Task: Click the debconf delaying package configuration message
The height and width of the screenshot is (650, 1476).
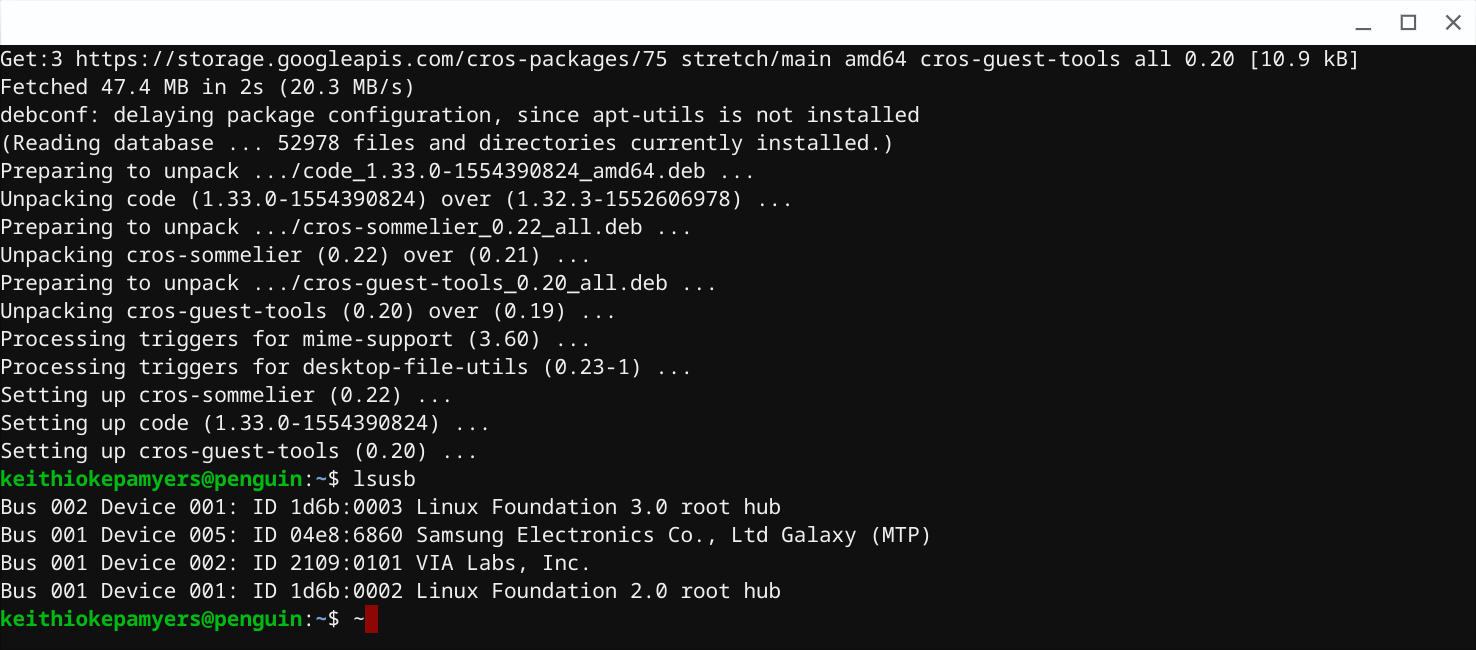Action: tap(459, 115)
